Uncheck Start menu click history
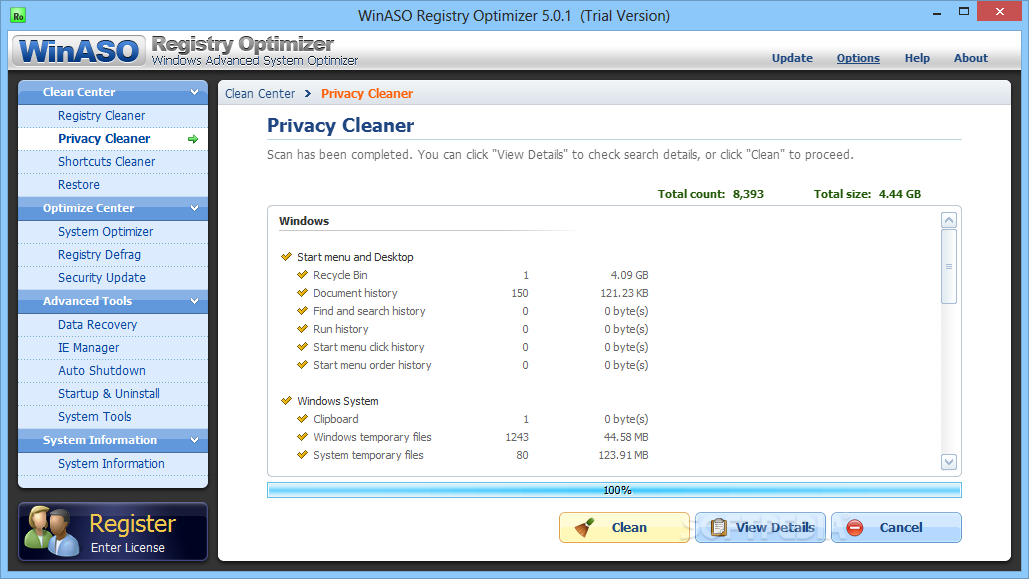The height and width of the screenshot is (579, 1029). point(302,347)
